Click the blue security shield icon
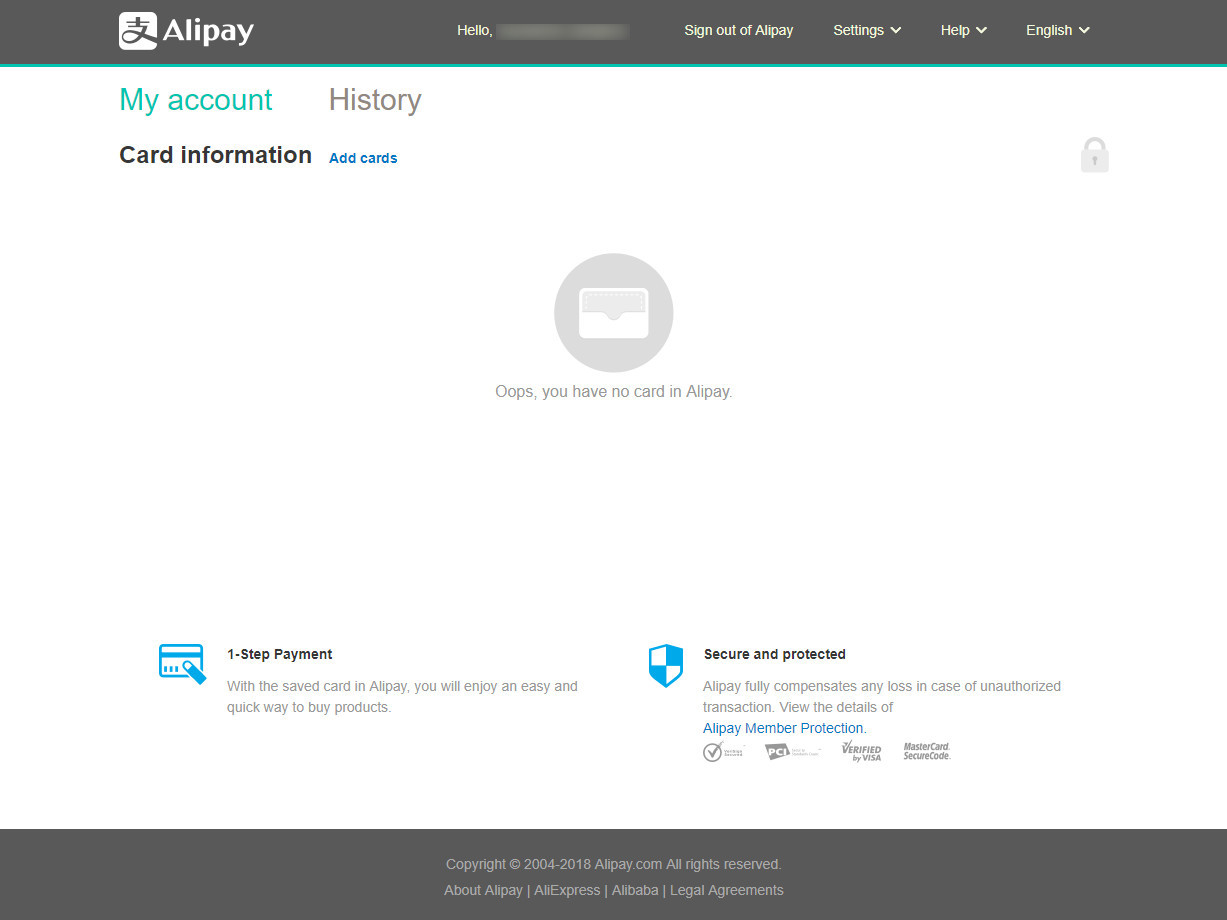1227x920 pixels. (665, 666)
